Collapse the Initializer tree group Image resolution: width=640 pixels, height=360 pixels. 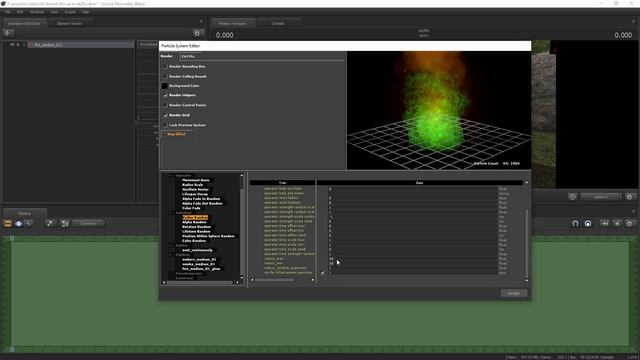tap(170, 213)
